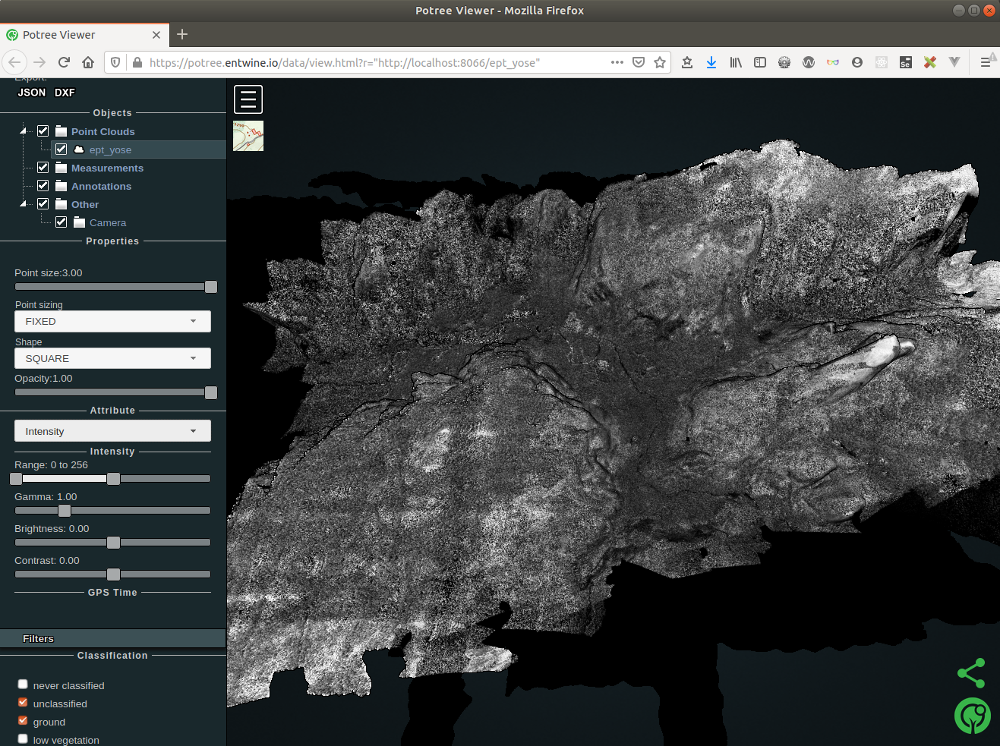Select the Measurements tree item
Screen dimensions: 1000x746
pyautogui.click(x=107, y=168)
